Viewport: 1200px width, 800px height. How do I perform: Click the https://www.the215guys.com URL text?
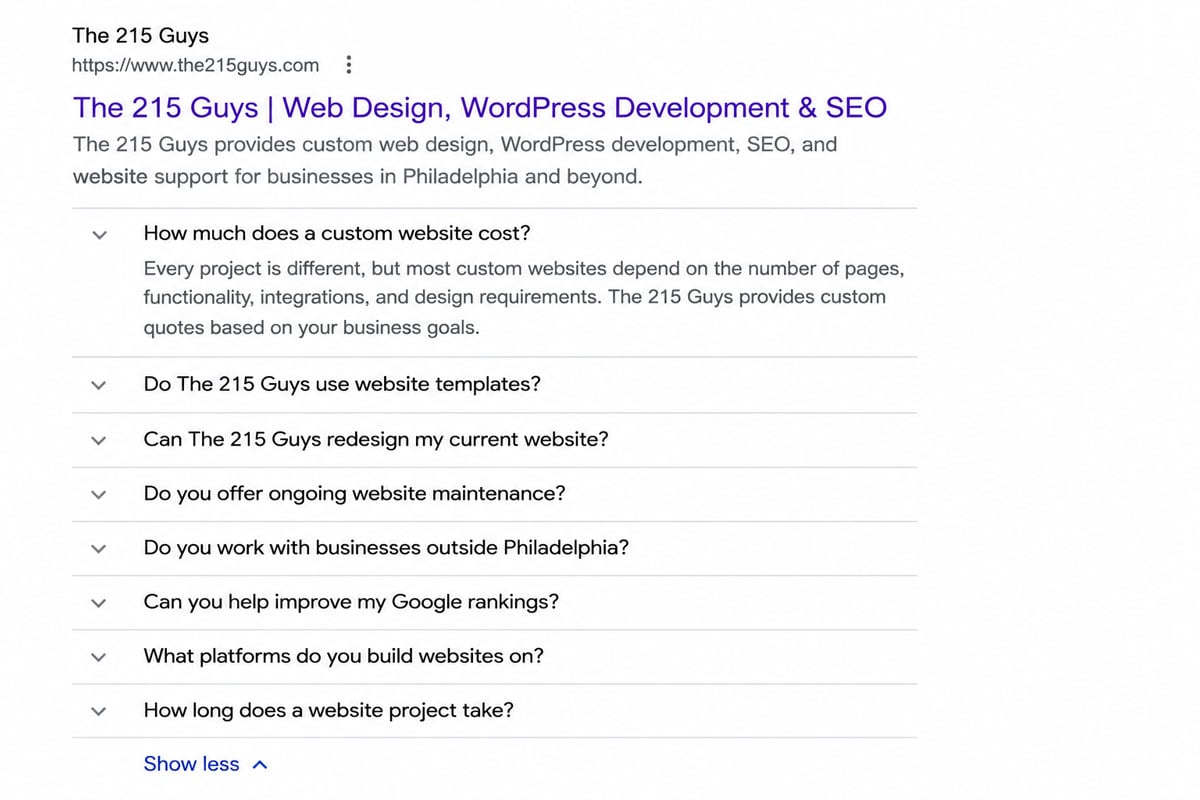pos(196,66)
